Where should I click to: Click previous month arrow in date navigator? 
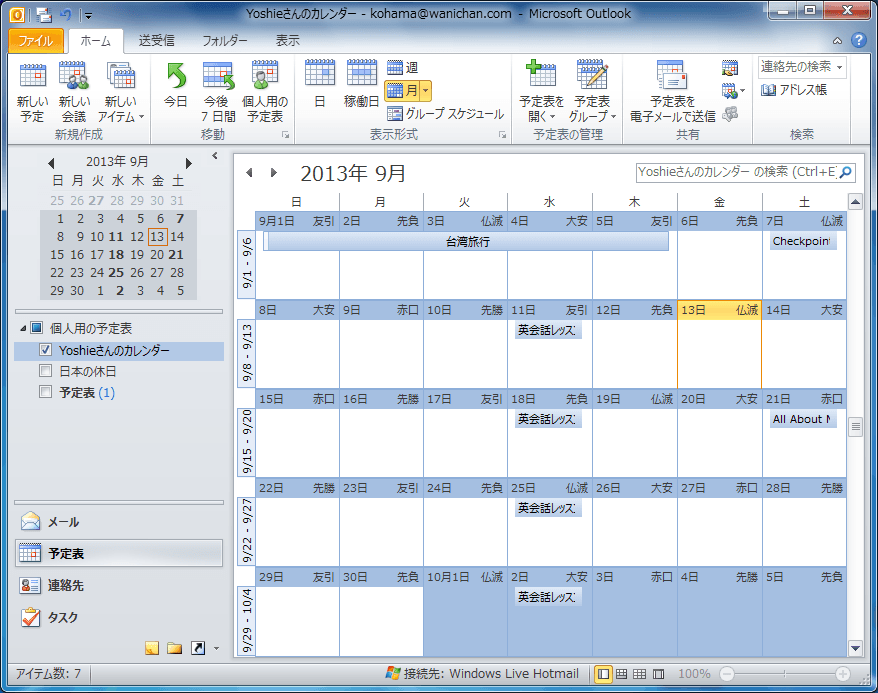[x=51, y=163]
